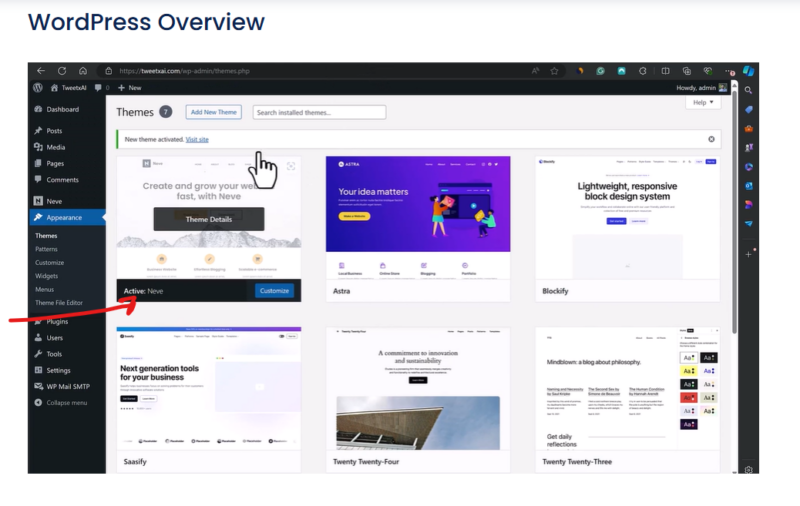Click the WordPress logo in admin bar

pos(38,88)
